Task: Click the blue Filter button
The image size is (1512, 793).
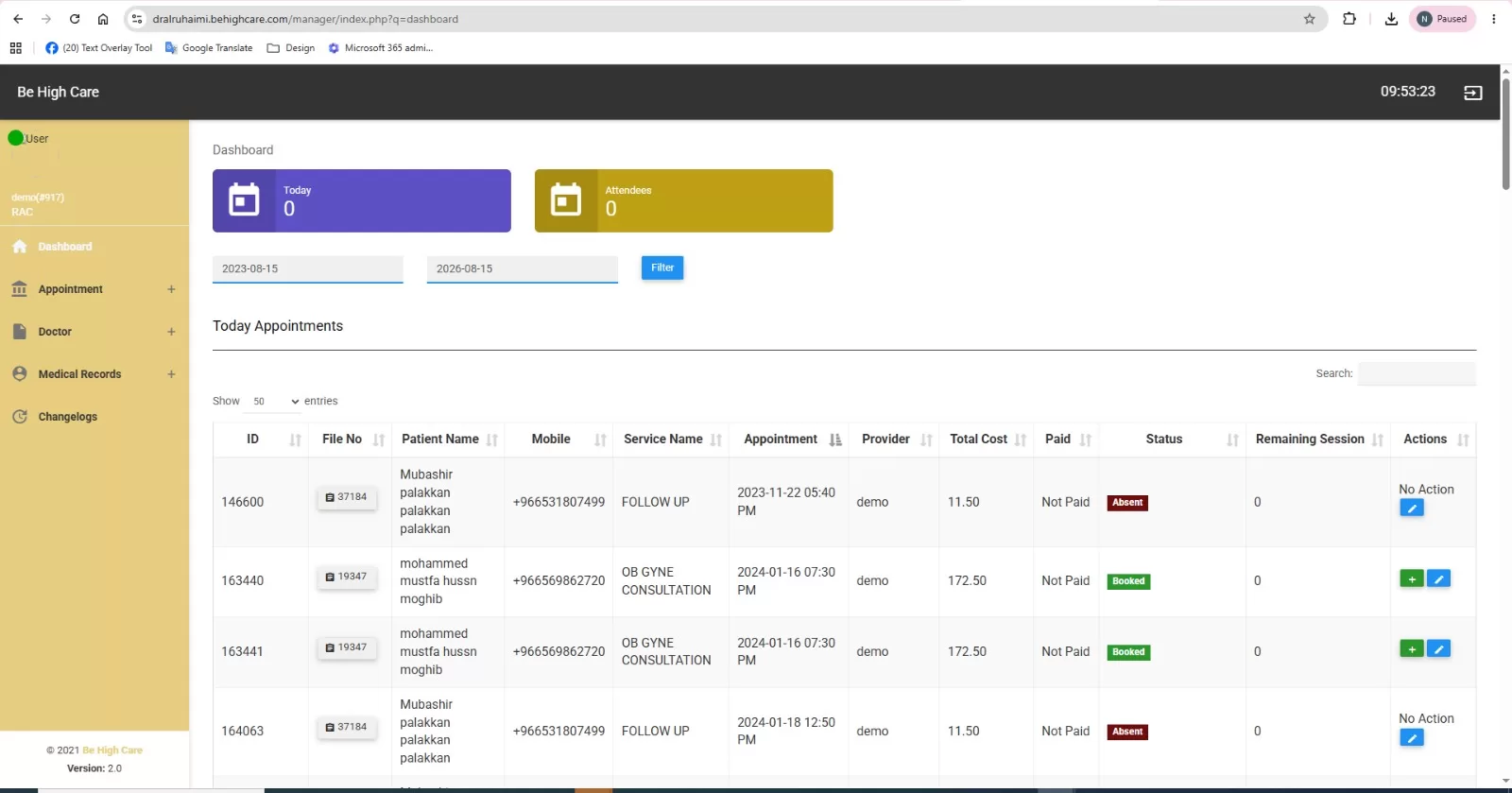Action: pyautogui.click(x=662, y=268)
